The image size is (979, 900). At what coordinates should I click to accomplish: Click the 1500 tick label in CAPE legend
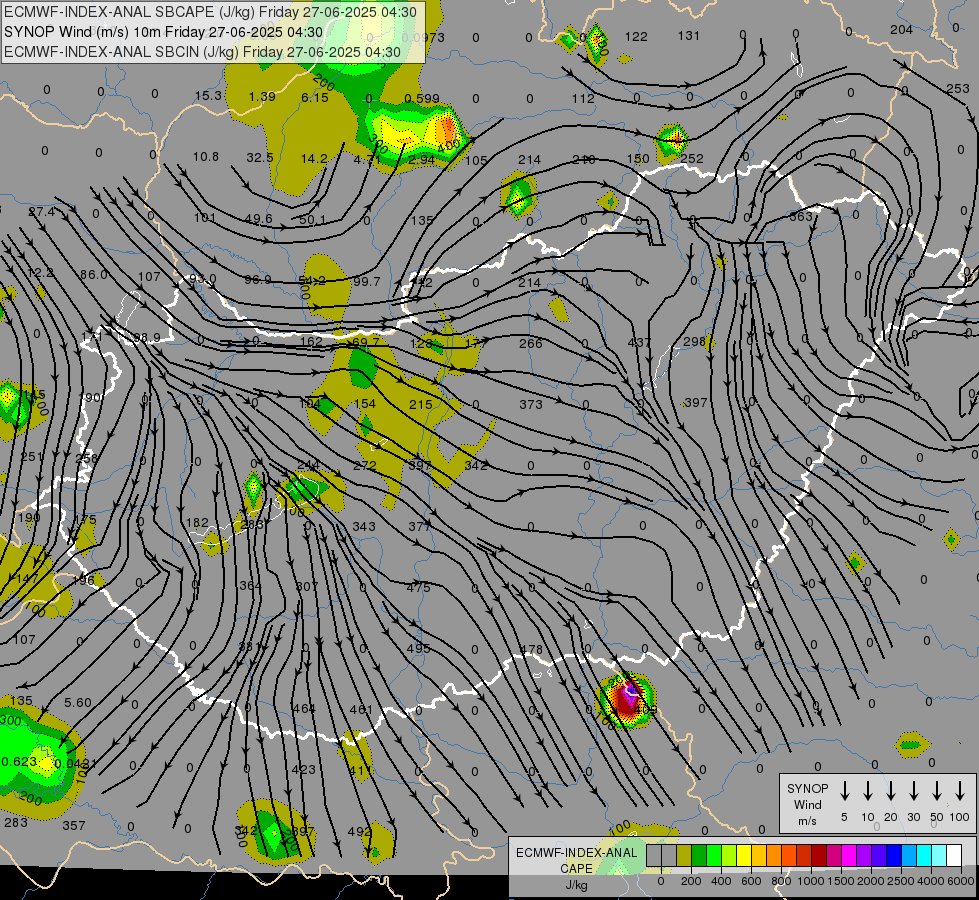[840, 881]
